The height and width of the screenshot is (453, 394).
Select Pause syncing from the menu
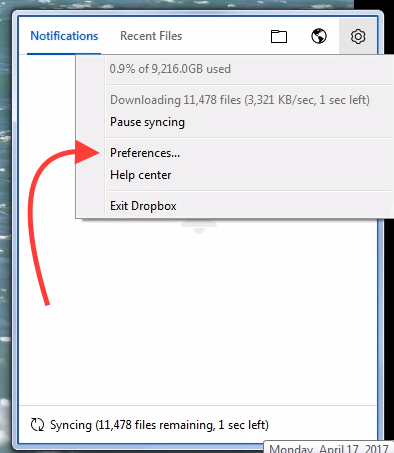pos(147,122)
